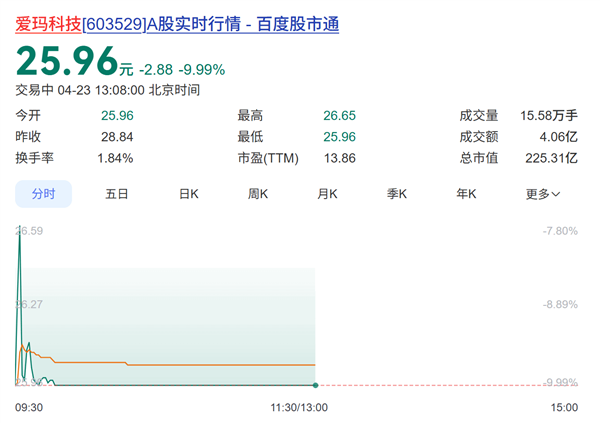Click the -8.89% axis label

[x=559, y=305]
